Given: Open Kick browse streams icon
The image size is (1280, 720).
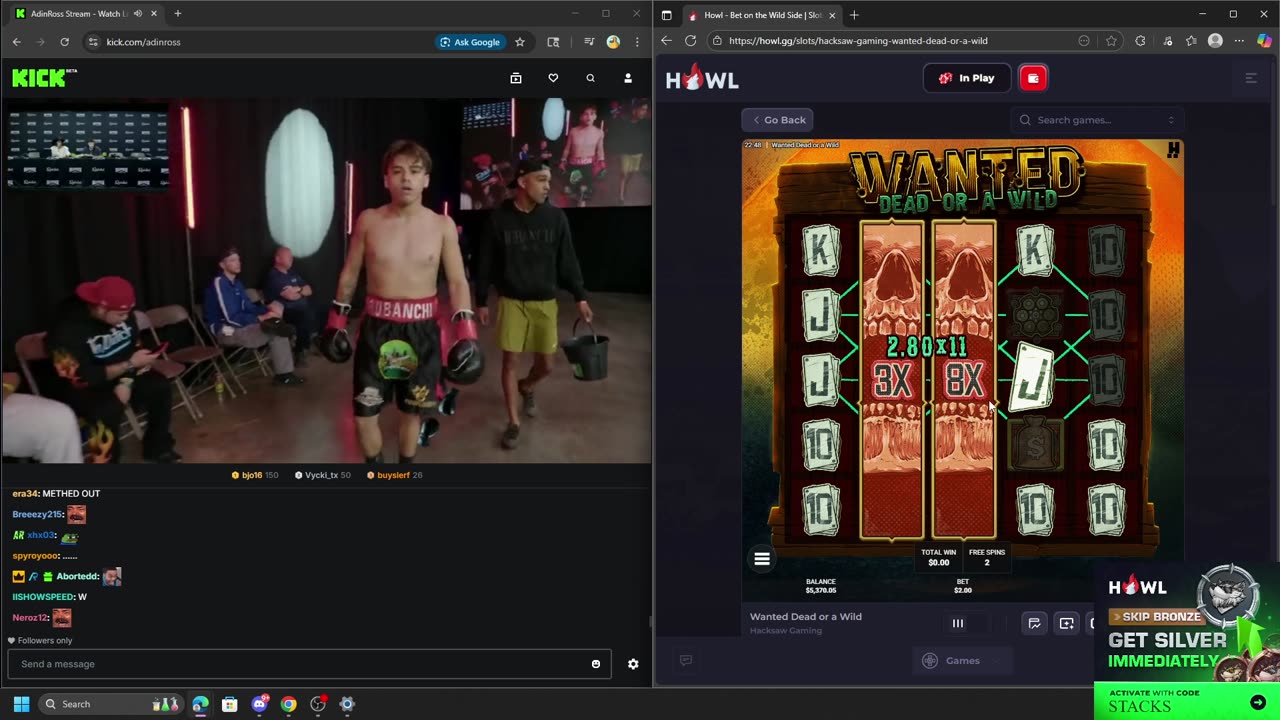Looking at the screenshot, I should click(516, 78).
